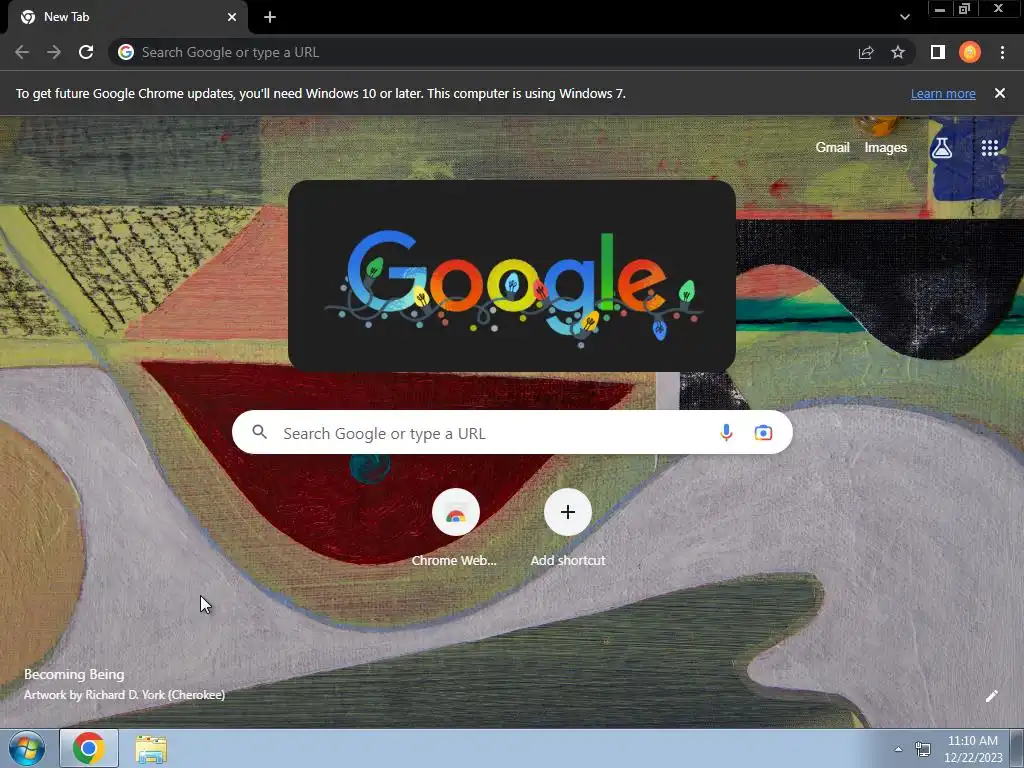Expand the tab search dropdown arrow
The width and height of the screenshot is (1024, 768).
click(x=904, y=18)
